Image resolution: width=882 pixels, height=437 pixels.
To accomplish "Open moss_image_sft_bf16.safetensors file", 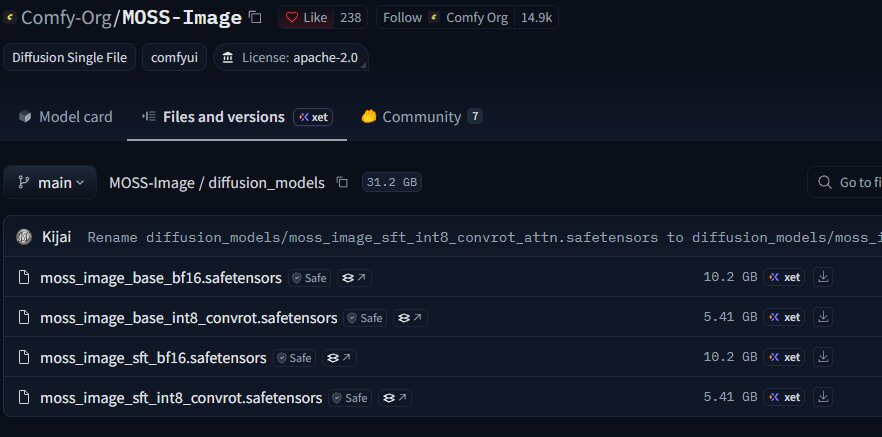I will tap(153, 358).
